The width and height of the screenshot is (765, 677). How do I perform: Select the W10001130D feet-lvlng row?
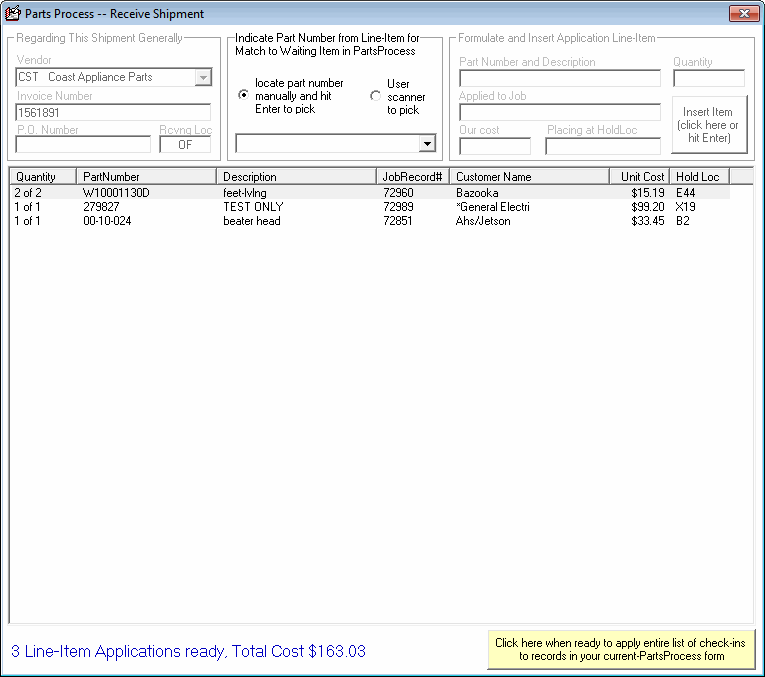click(116, 192)
